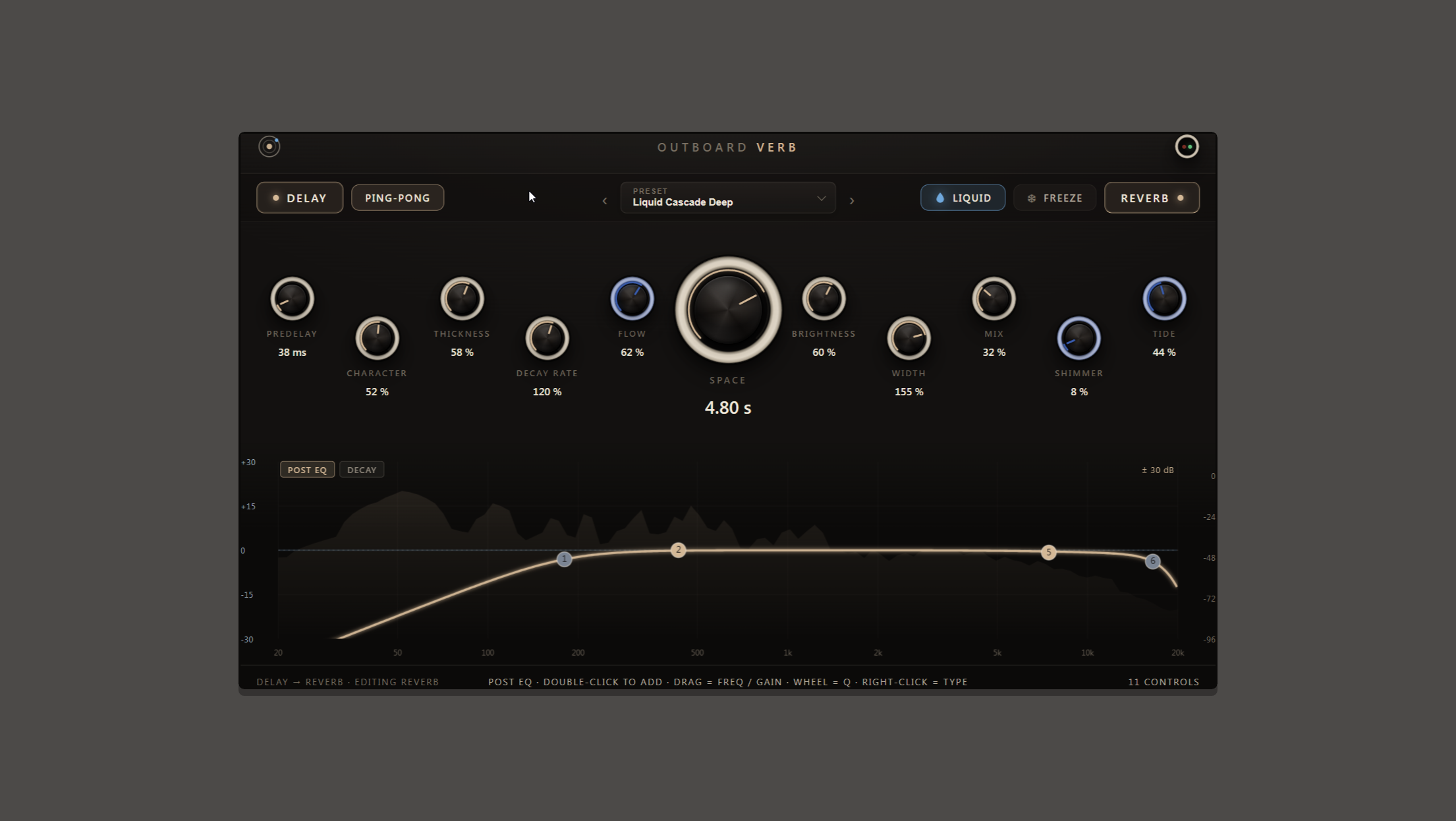Click the Width knob

(x=909, y=338)
